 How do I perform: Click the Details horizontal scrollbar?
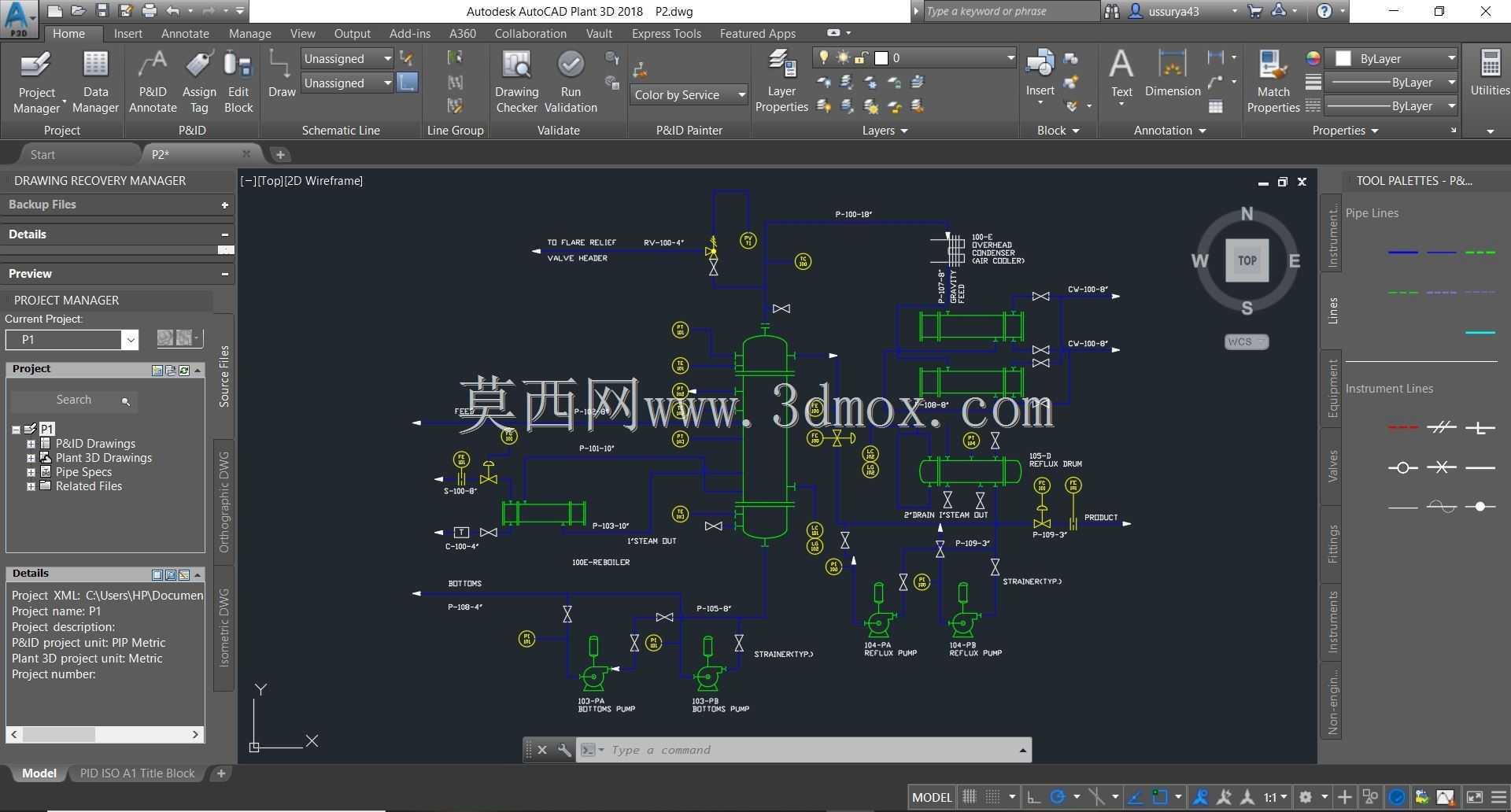tap(105, 734)
